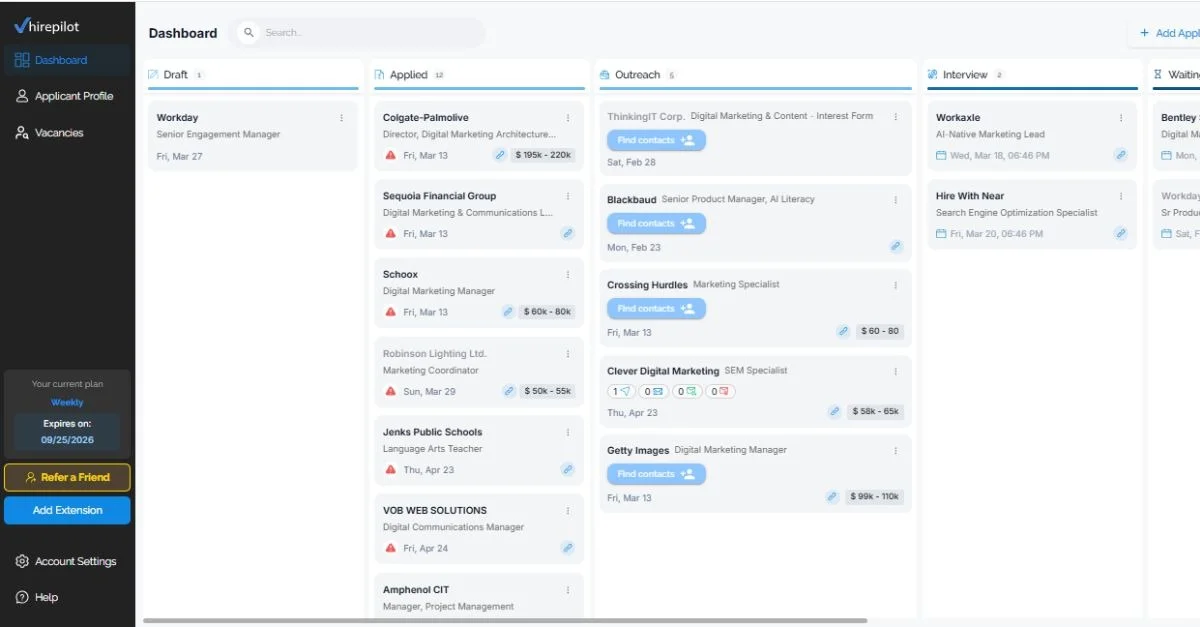
Task: Click the Weekly plan link
Action: click(67, 402)
